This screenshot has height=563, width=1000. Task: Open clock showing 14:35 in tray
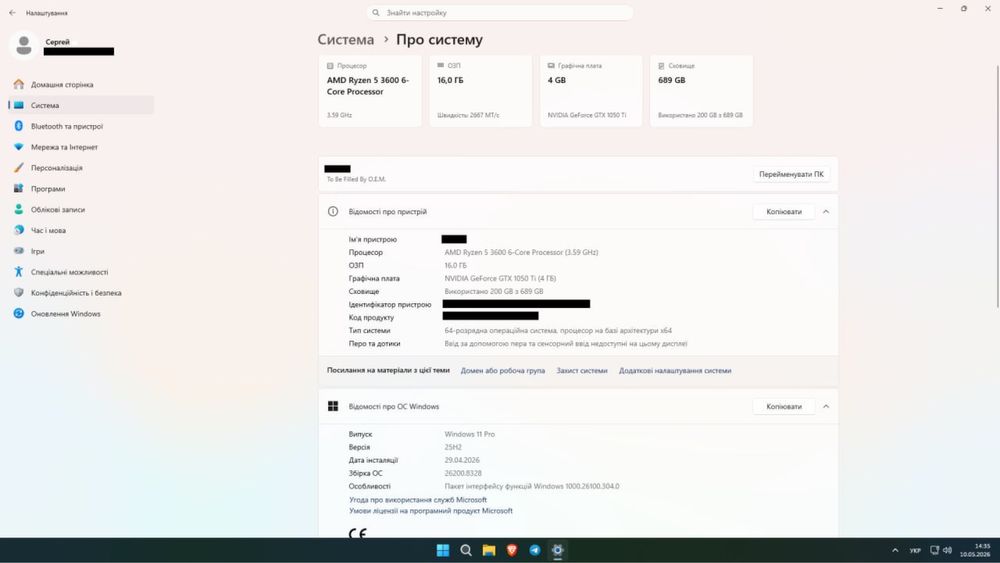point(975,550)
